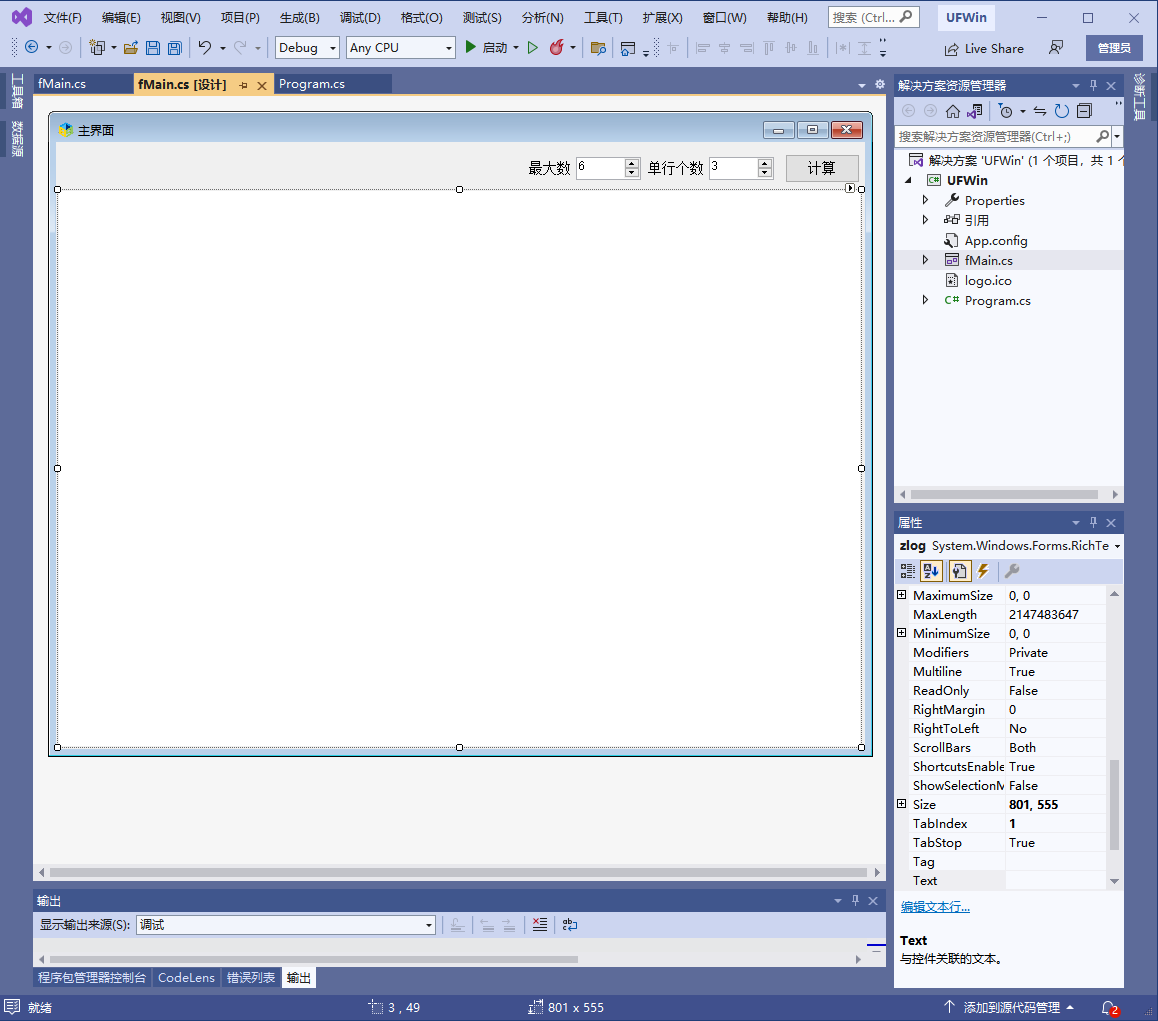
Task: Click the notifications bell in status bar
Action: pos(1109,1008)
